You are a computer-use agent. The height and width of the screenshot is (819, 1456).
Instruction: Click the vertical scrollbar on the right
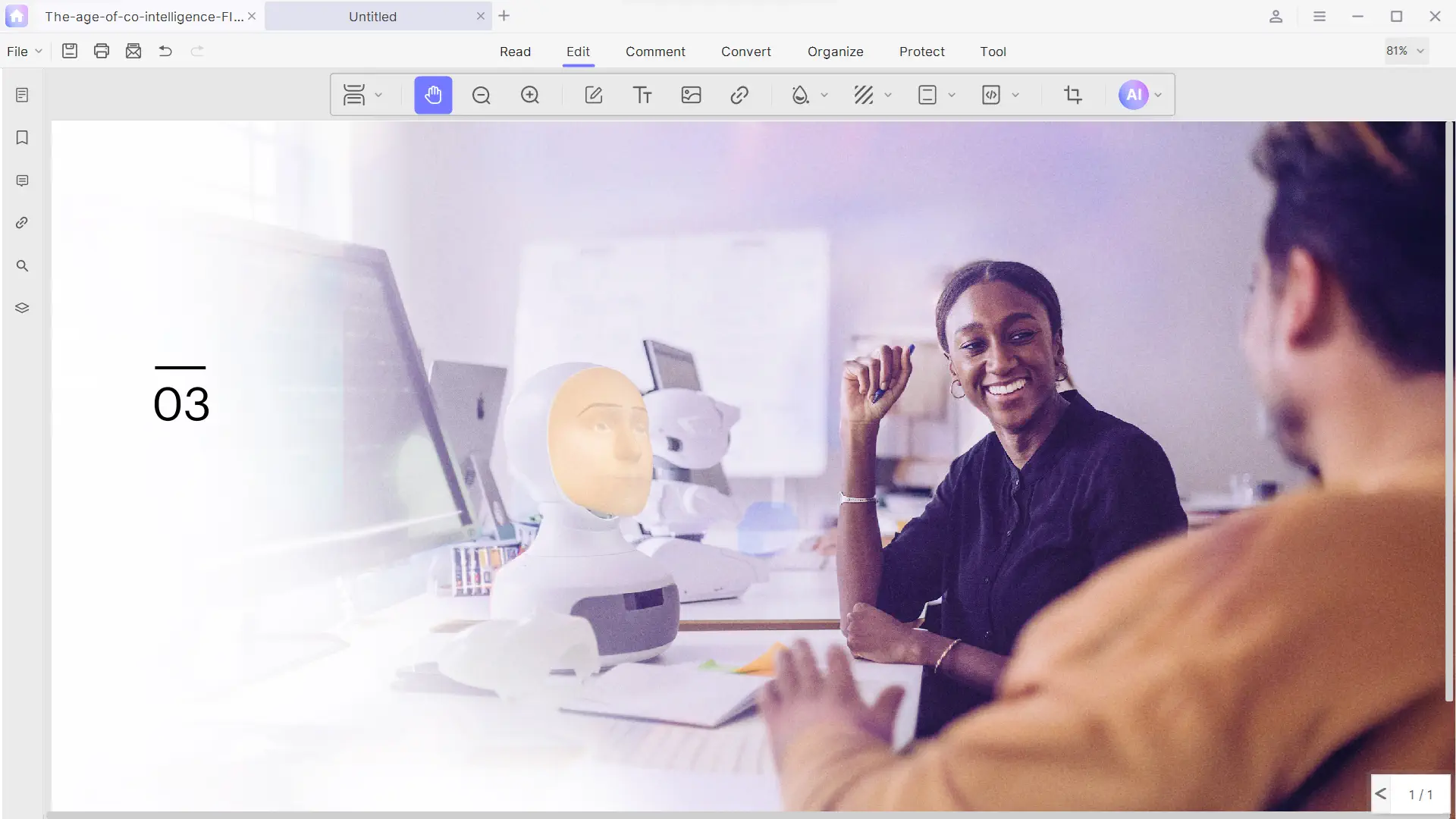pyautogui.click(x=1449, y=409)
